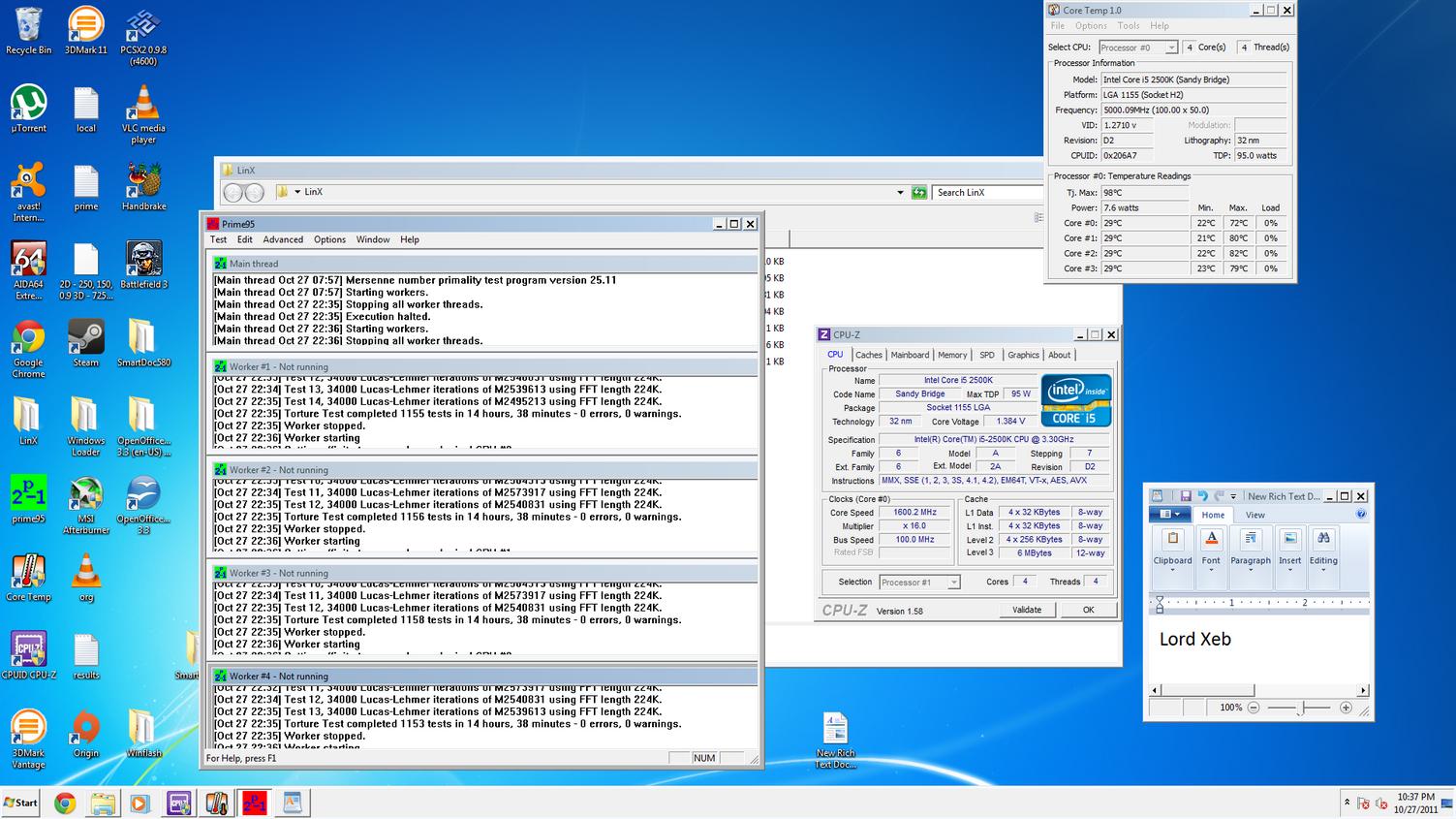Open Chrome from the taskbar

click(65, 803)
